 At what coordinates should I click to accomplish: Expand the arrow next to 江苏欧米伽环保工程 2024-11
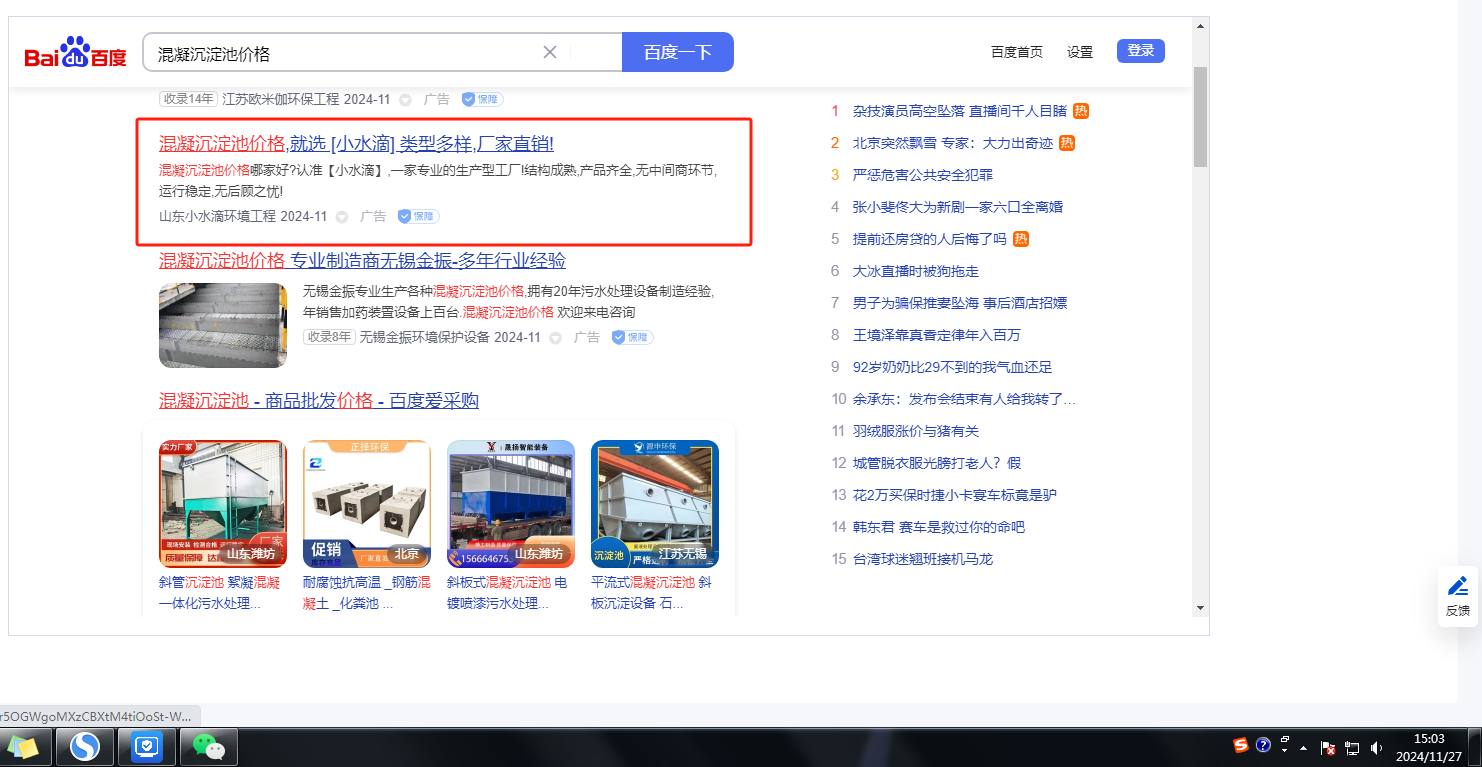click(405, 100)
